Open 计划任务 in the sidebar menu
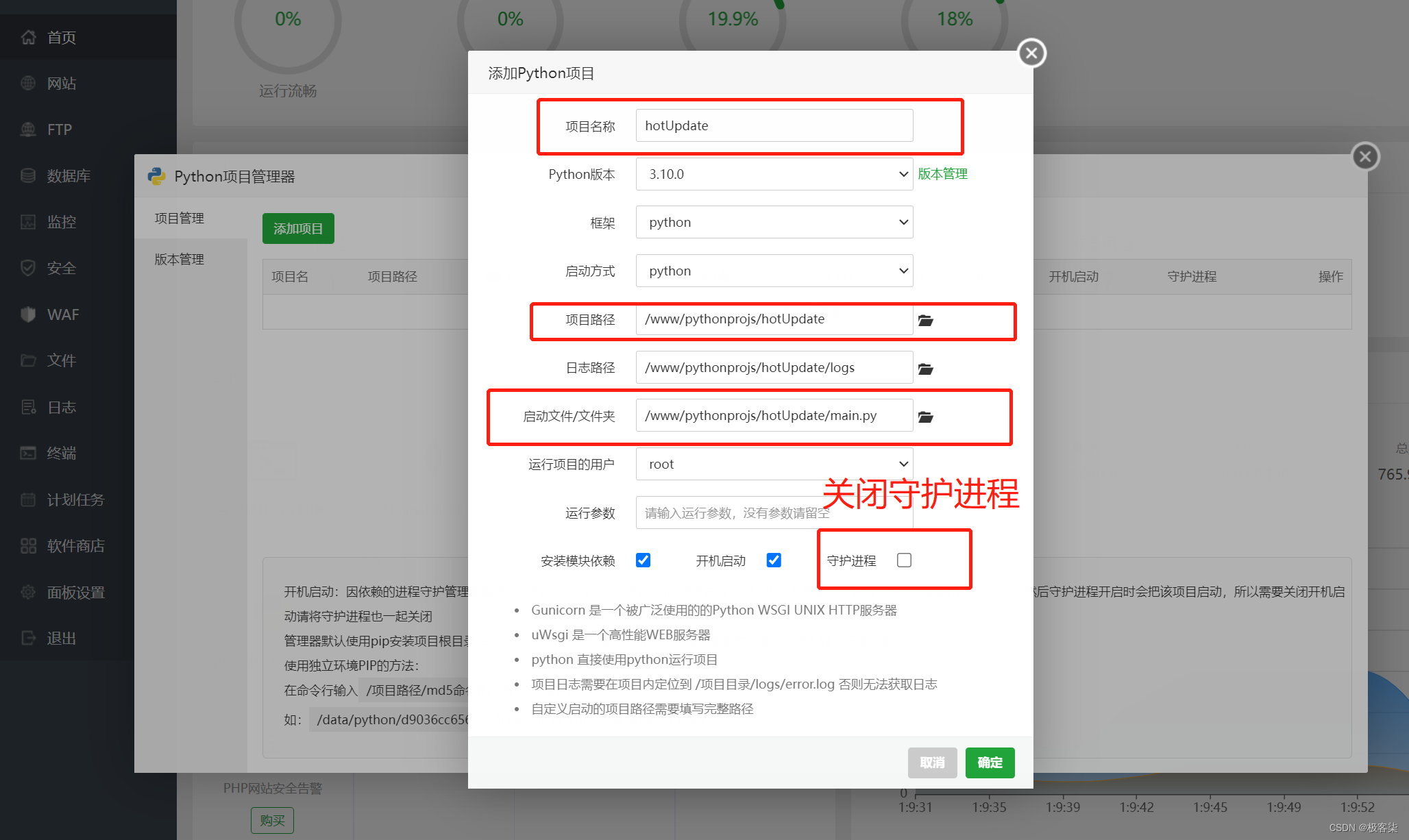The image size is (1409, 840). point(76,499)
